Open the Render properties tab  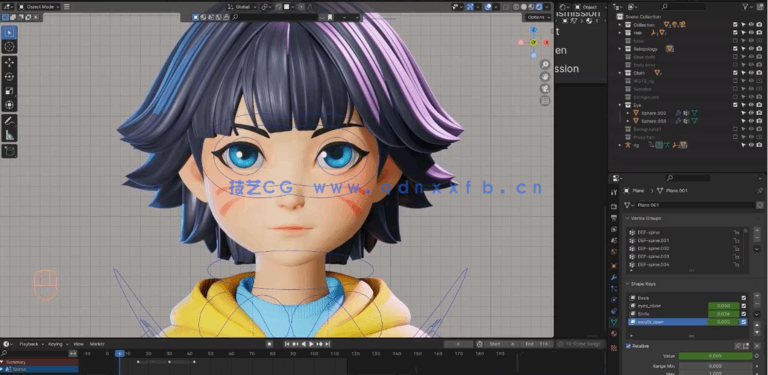(614, 206)
